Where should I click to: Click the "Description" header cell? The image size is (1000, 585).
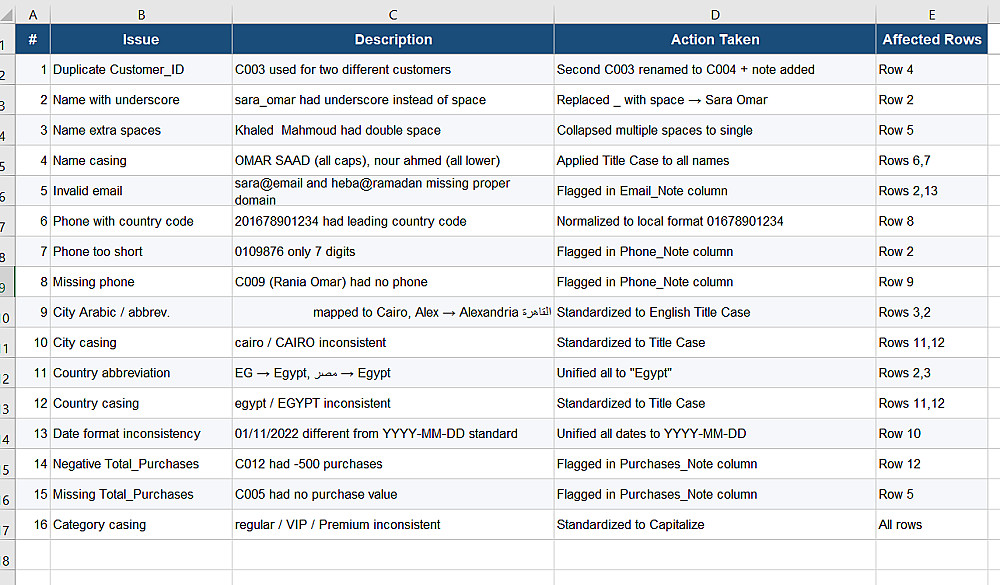click(393, 40)
